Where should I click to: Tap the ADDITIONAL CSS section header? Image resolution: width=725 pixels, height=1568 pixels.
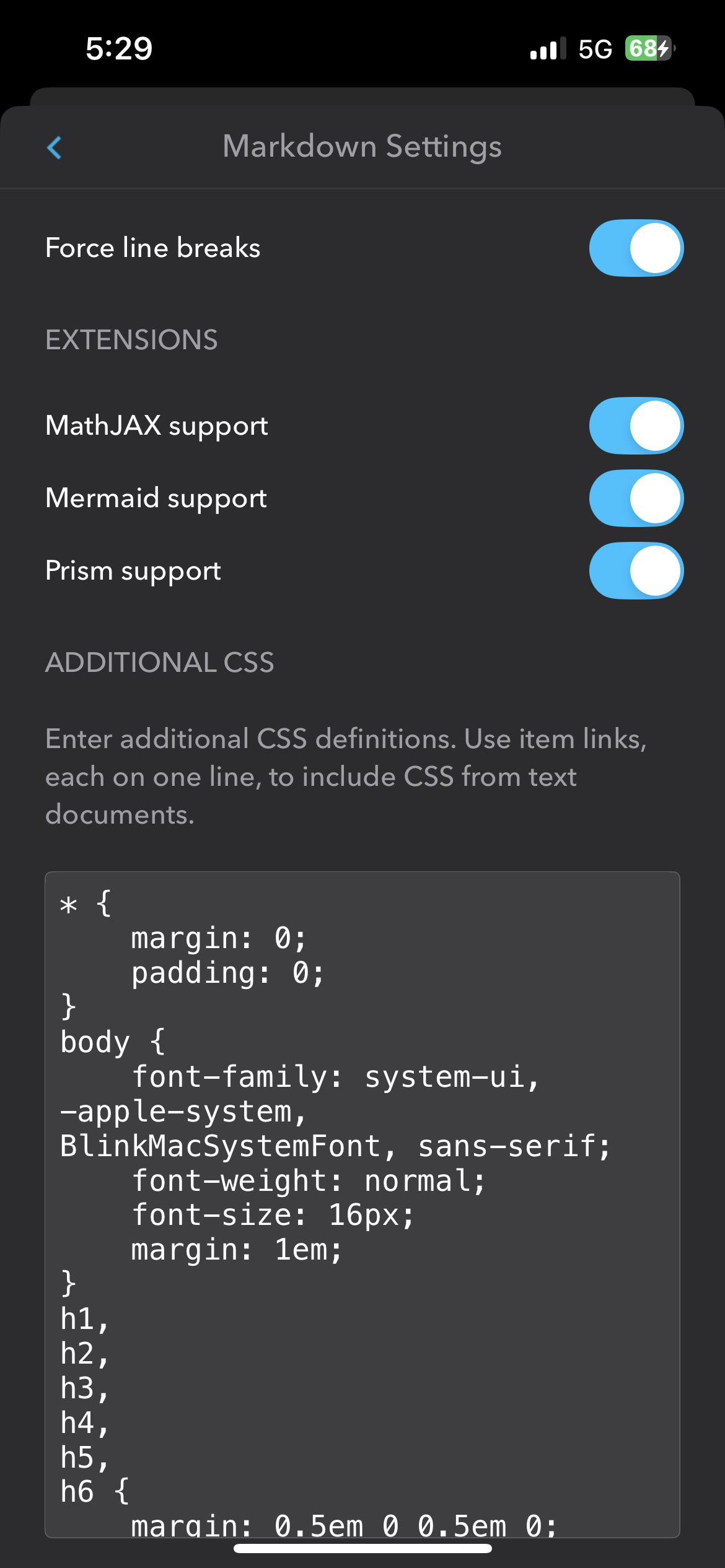pos(160,662)
